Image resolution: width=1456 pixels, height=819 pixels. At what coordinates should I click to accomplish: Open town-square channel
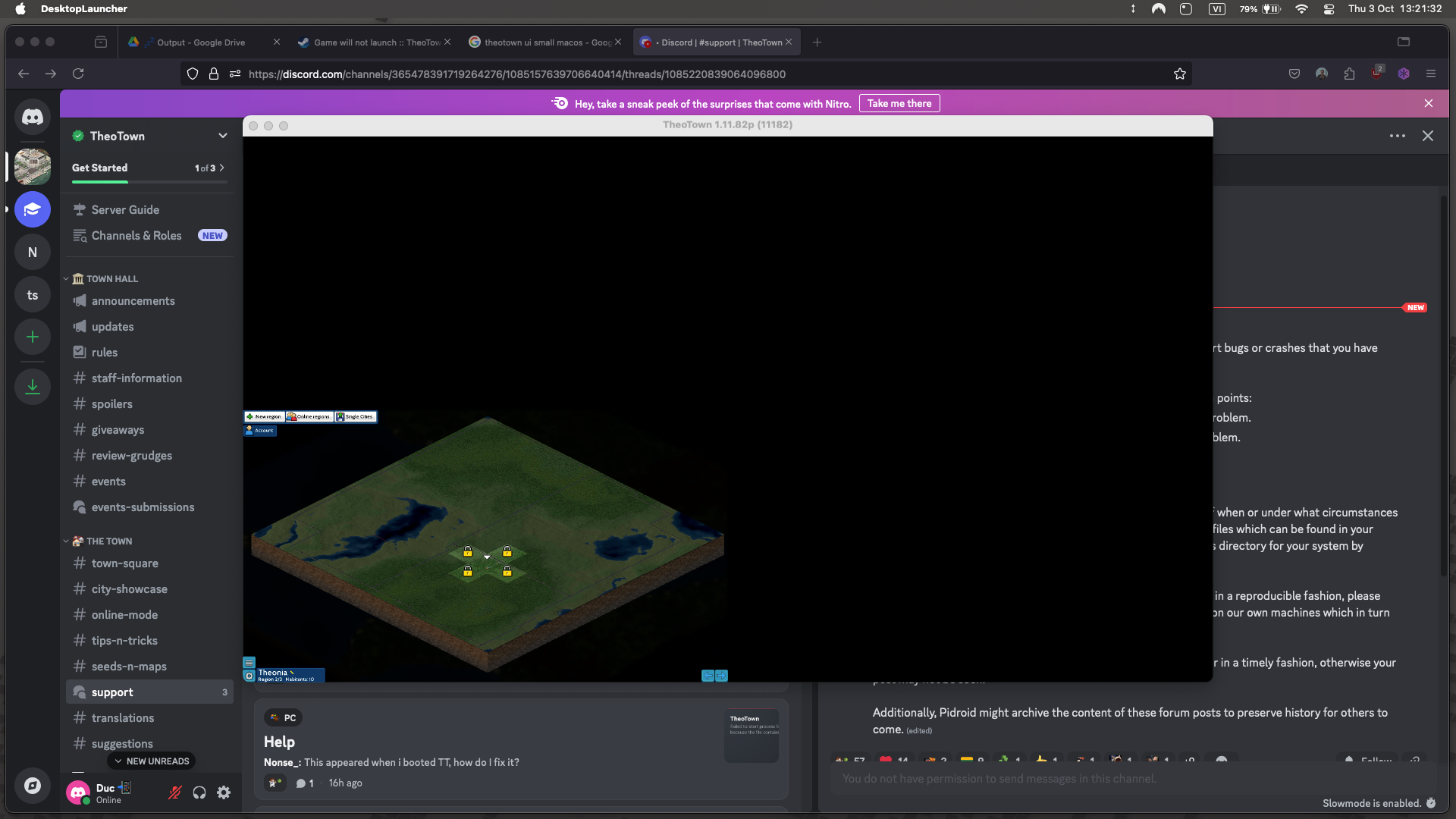(x=149, y=563)
